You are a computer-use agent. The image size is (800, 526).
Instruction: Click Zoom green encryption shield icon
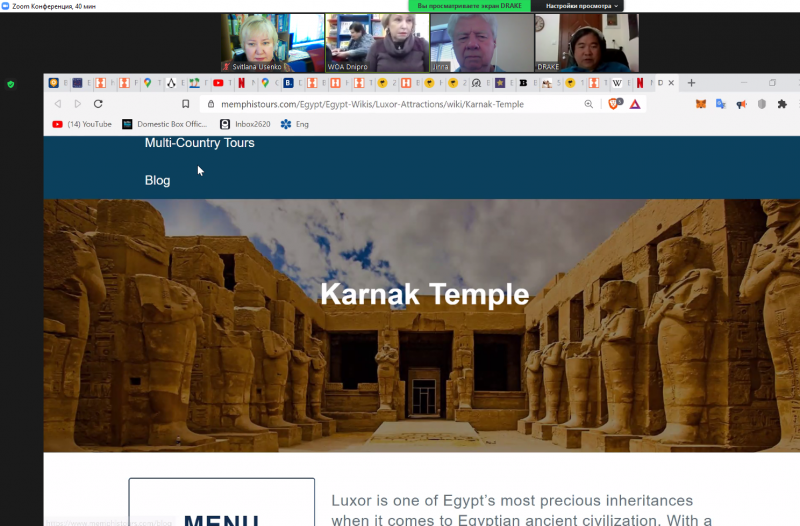click(11, 84)
